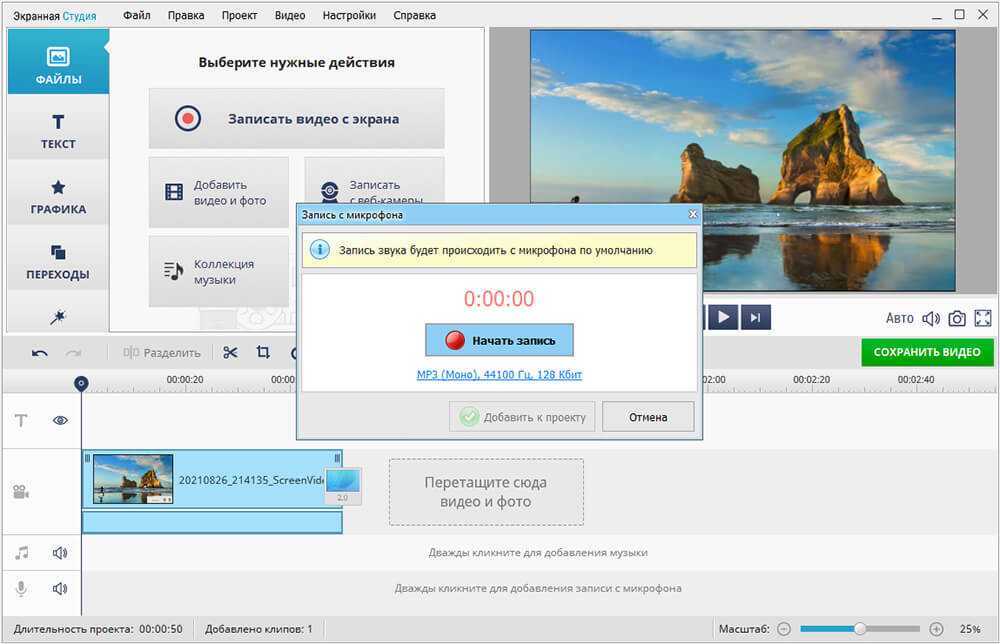Select the scissors cut tool

(x=230, y=352)
